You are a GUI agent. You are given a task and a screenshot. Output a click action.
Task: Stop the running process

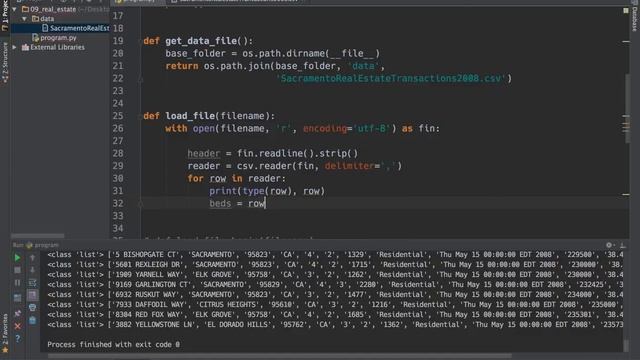(17, 270)
